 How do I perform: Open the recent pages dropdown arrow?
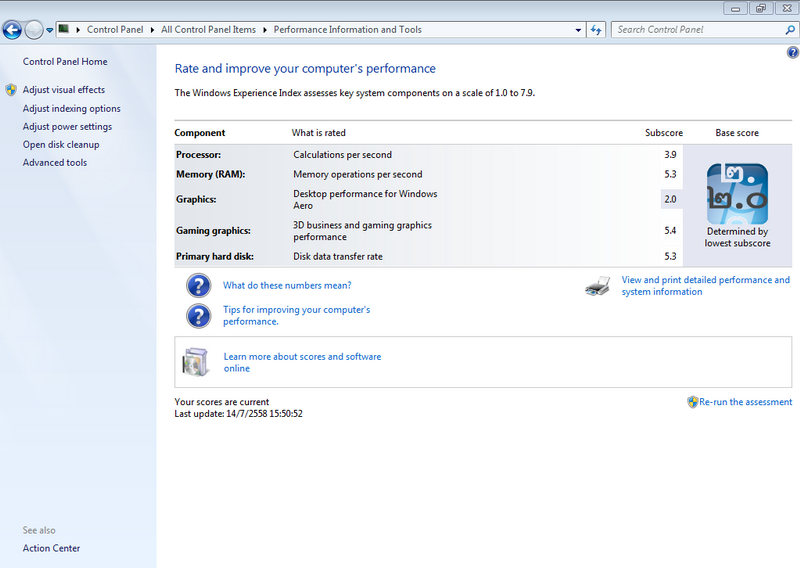49,30
